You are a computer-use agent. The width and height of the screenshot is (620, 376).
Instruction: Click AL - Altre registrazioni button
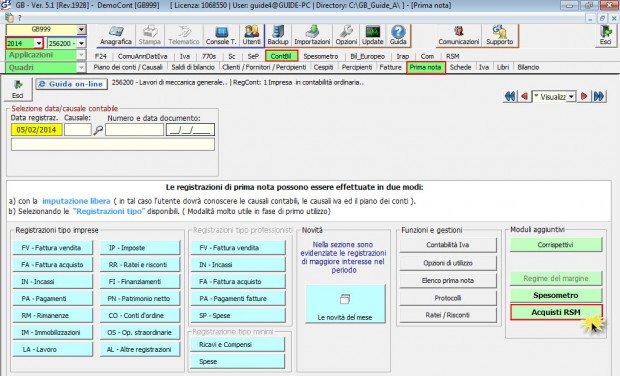tap(140, 350)
